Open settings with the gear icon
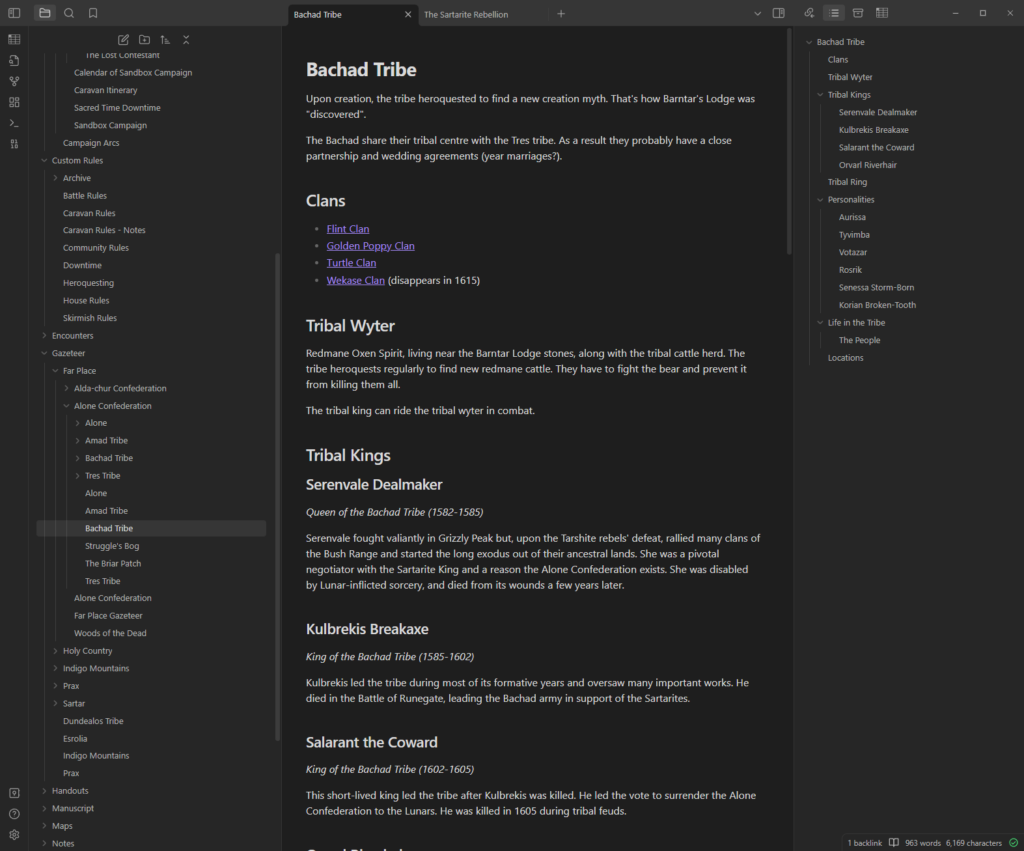Image resolution: width=1024 pixels, height=851 pixels. 14,835
